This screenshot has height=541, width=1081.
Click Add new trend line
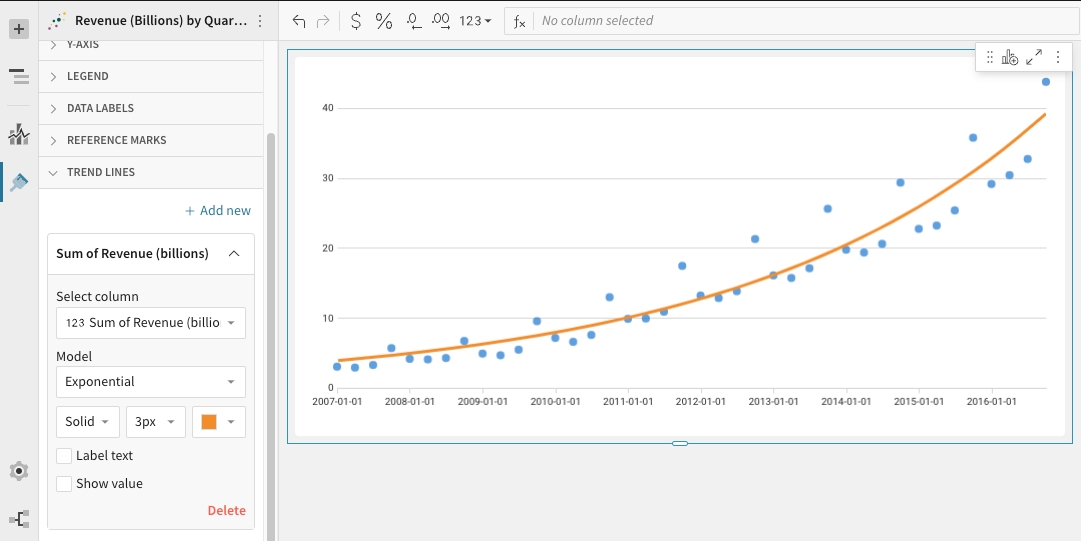tap(218, 211)
